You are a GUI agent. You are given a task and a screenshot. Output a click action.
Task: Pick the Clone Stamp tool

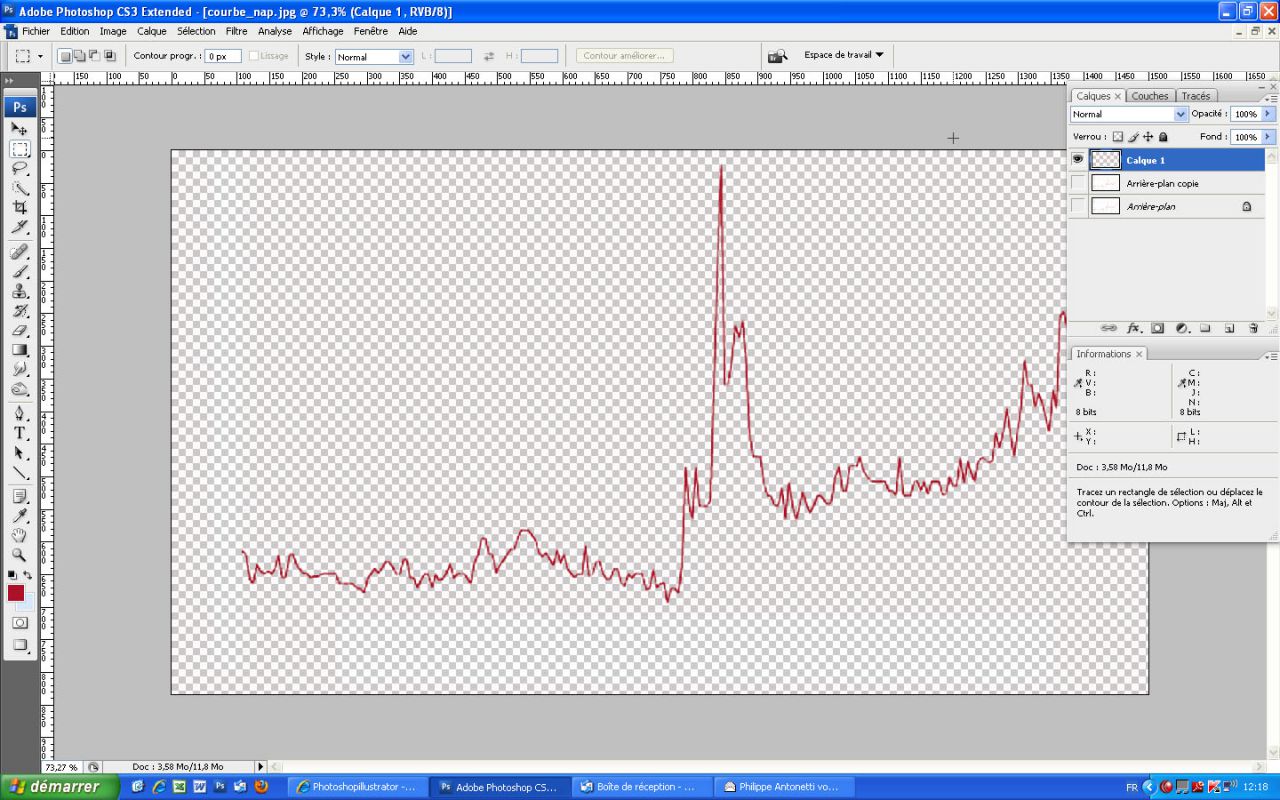coord(20,291)
